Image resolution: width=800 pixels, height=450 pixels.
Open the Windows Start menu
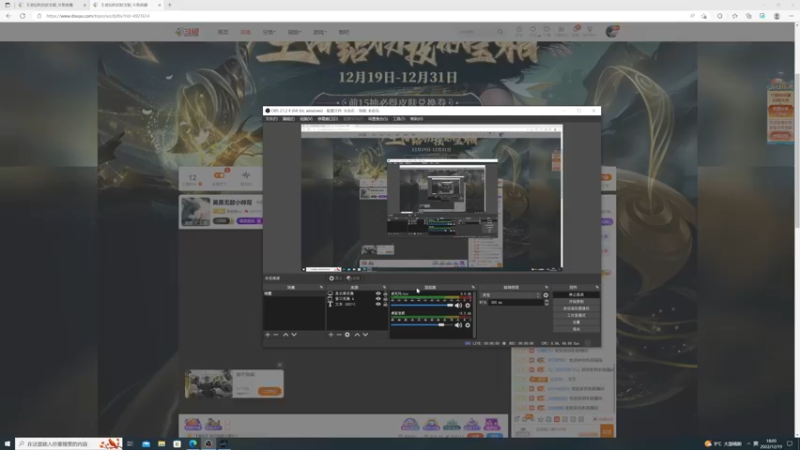pyautogui.click(x=7, y=444)
